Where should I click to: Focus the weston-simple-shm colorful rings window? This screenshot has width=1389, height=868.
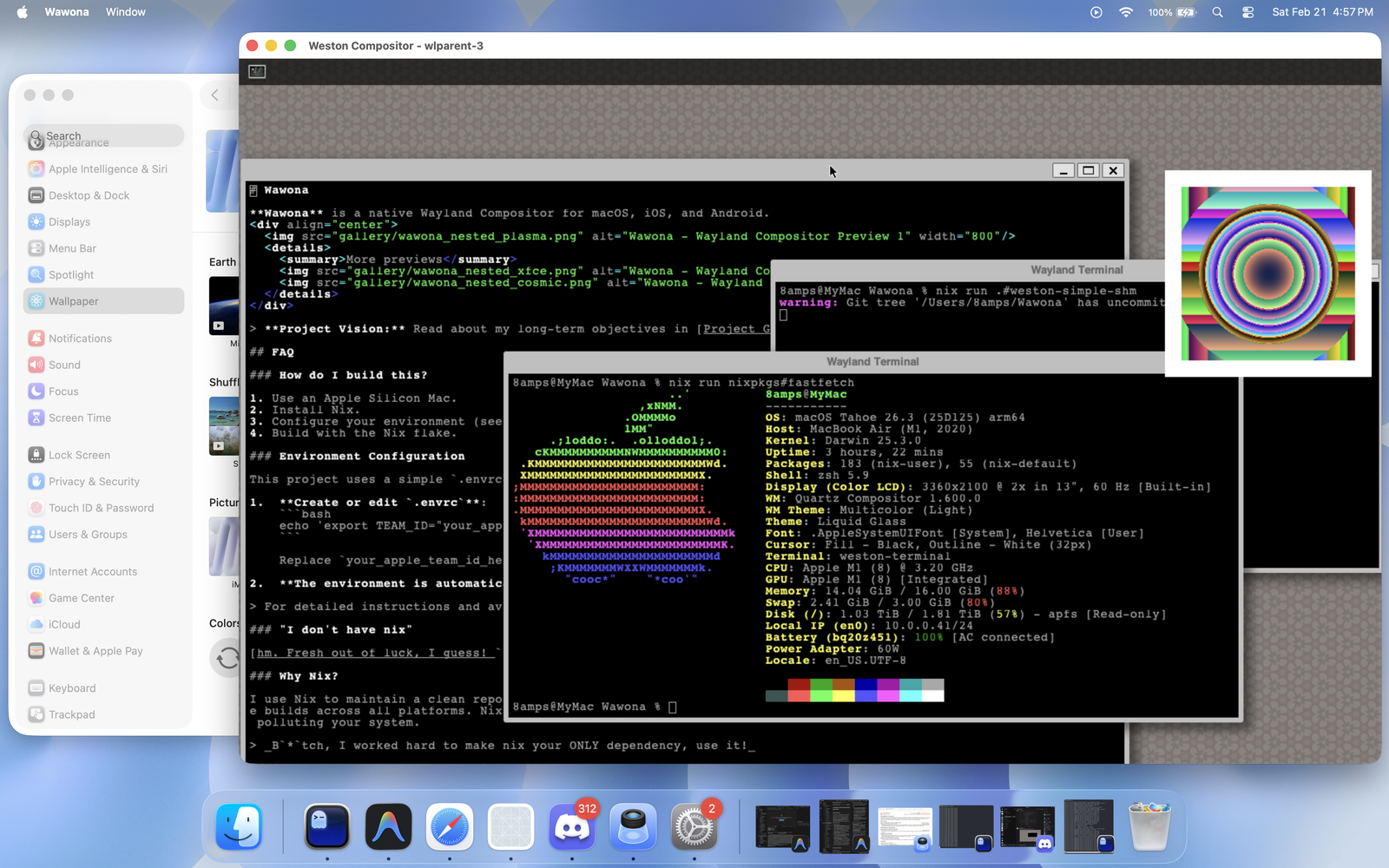[x=1267, y=273]
